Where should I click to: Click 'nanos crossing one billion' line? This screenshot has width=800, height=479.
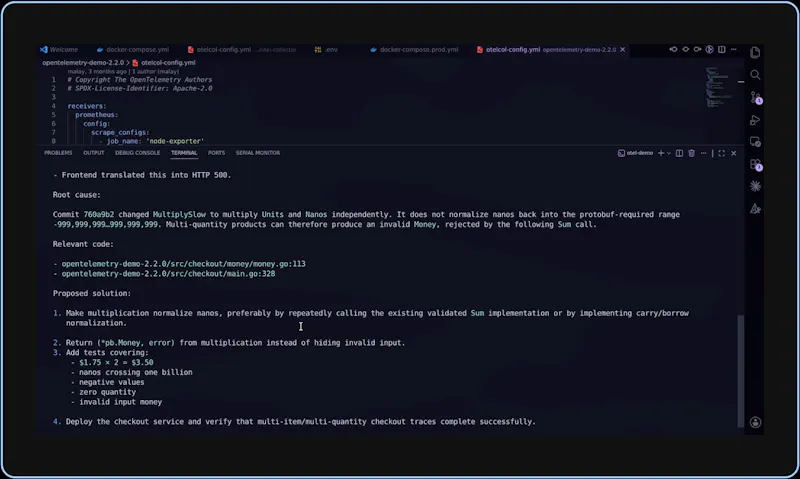tap(136, 372)
